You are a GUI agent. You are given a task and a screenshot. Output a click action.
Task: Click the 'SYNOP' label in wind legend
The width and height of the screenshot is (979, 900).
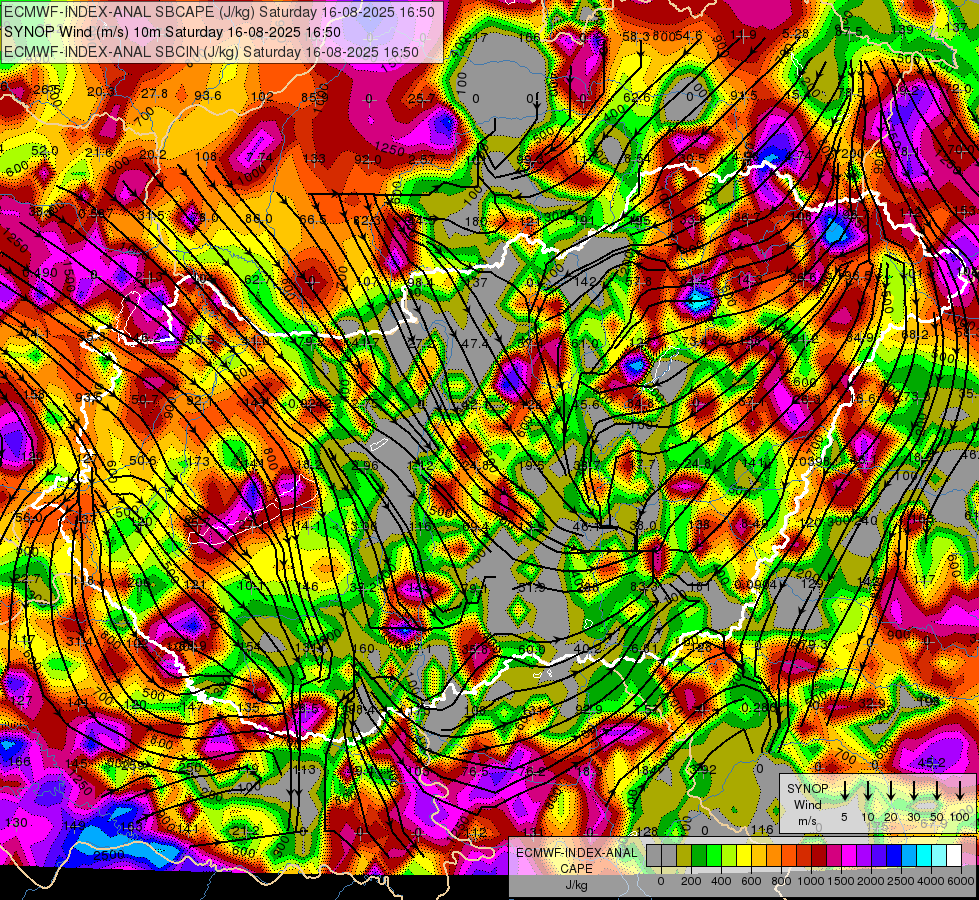tap(807, 789)
